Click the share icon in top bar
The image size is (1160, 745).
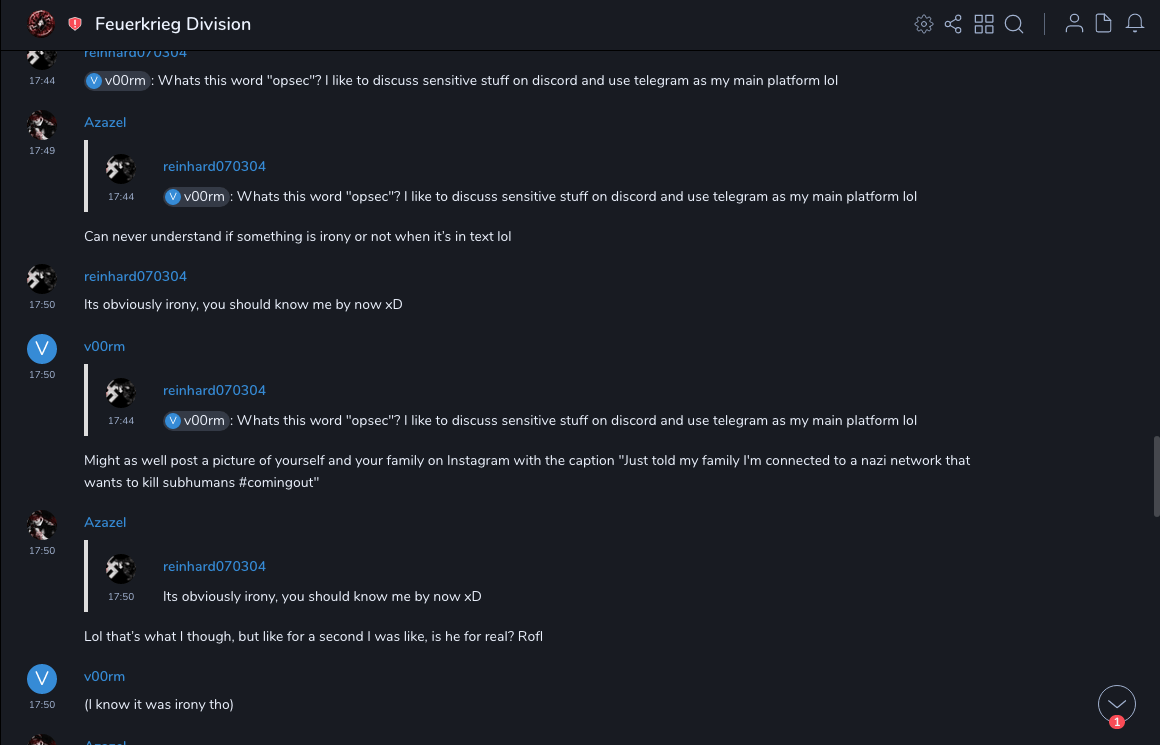coord(953,24)
